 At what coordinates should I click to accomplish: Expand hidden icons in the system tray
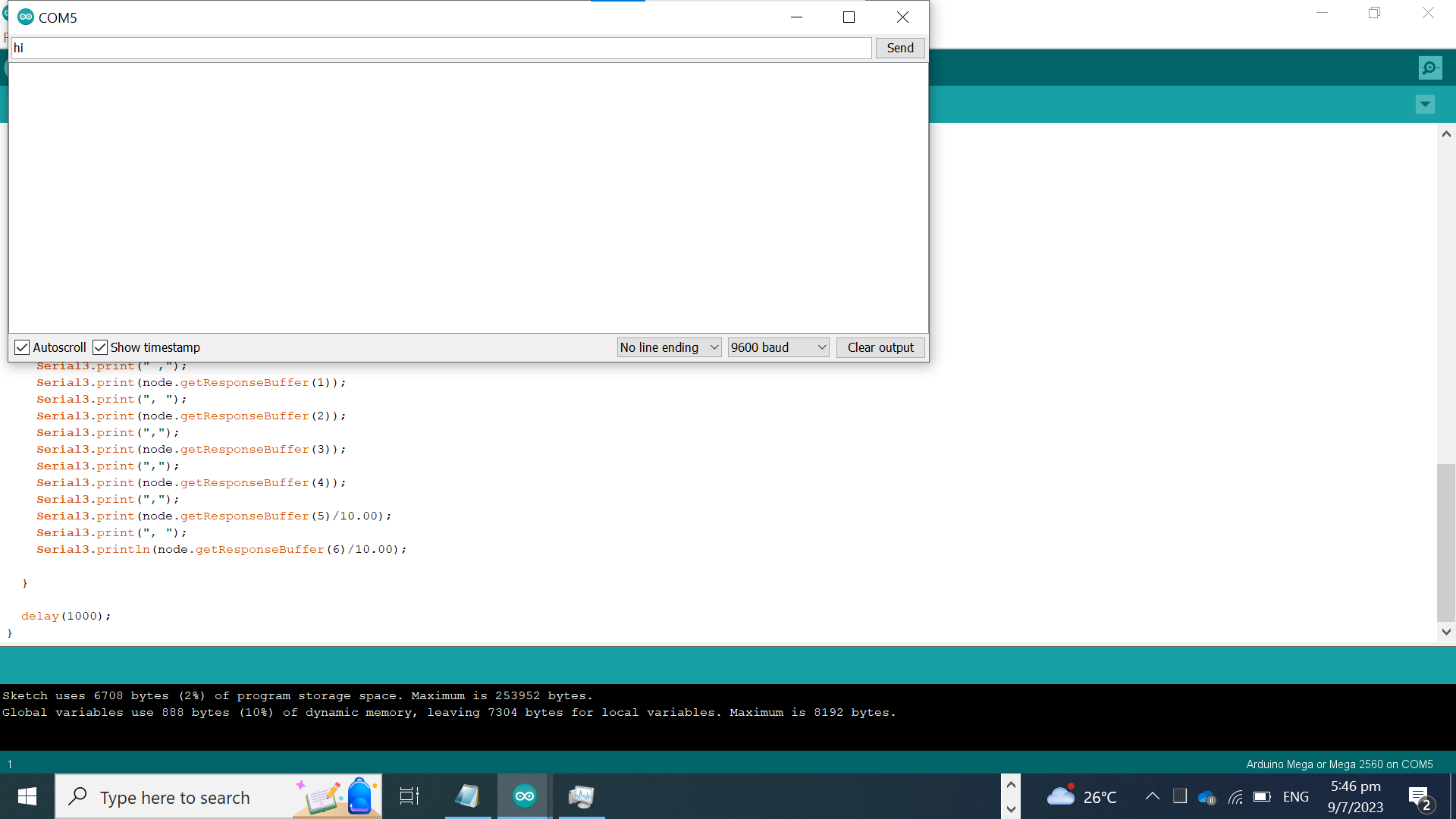tap(1152, 796)
